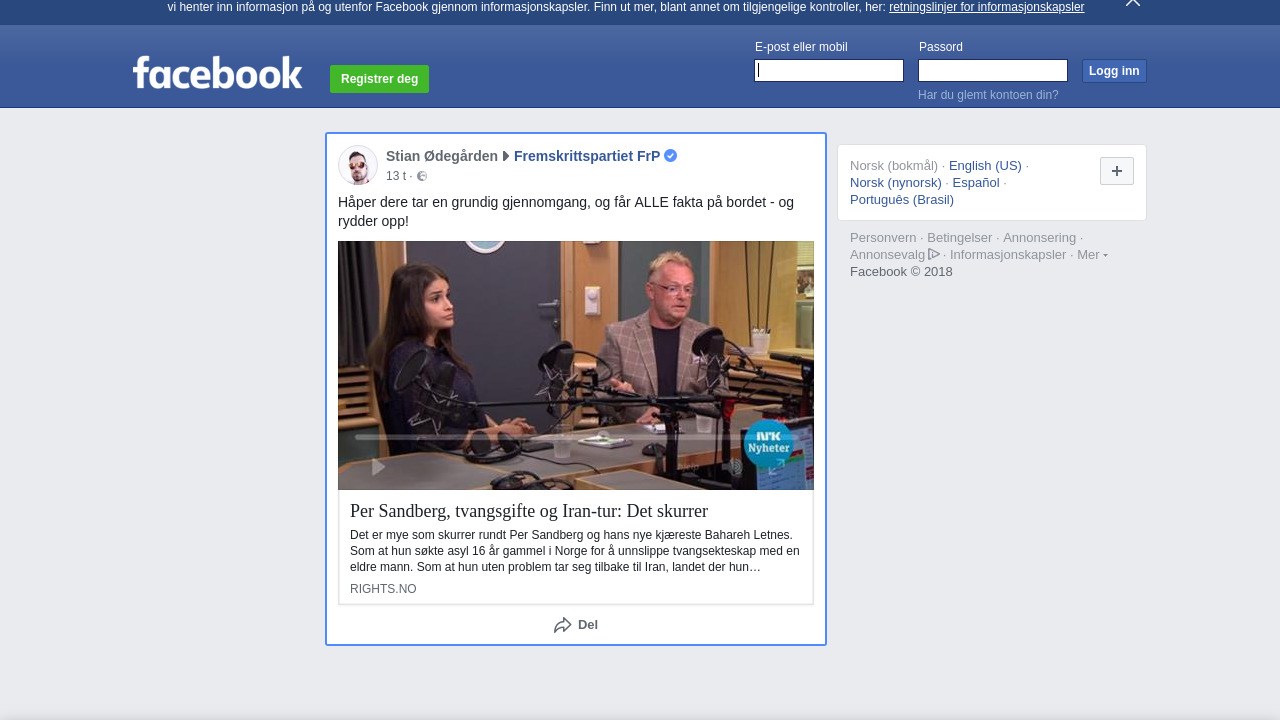Click the post text Håper dere tar en grundig
1280x720 pixels.
[566, 212]
